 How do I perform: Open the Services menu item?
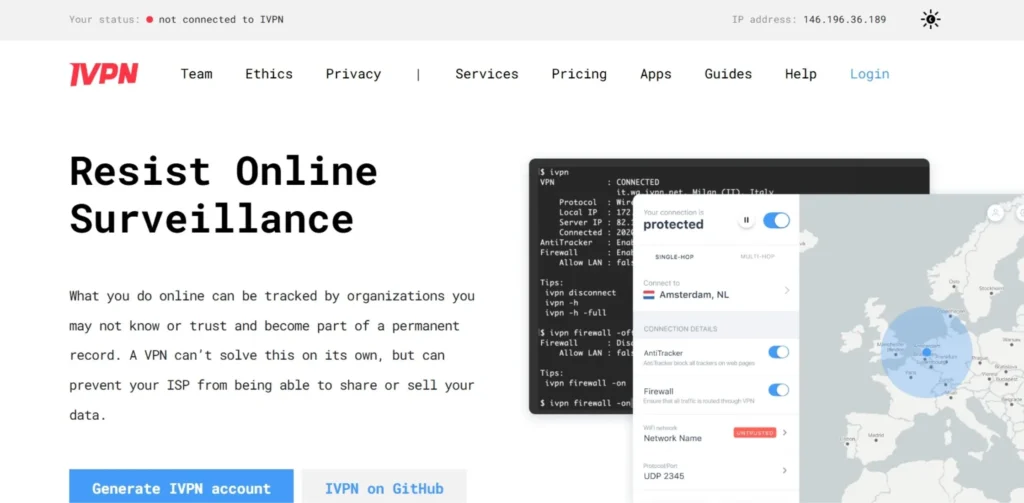click(x=487, y=74)
